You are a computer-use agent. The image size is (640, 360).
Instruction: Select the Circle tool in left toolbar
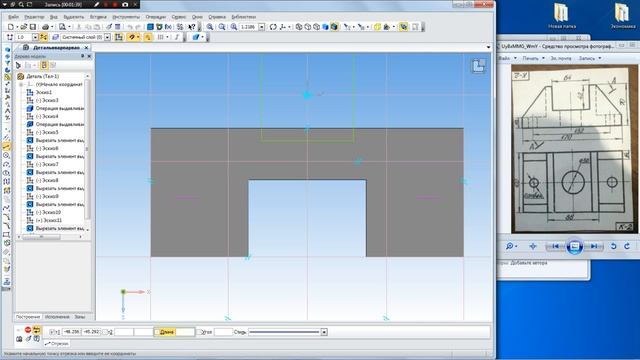pos(7,156)
